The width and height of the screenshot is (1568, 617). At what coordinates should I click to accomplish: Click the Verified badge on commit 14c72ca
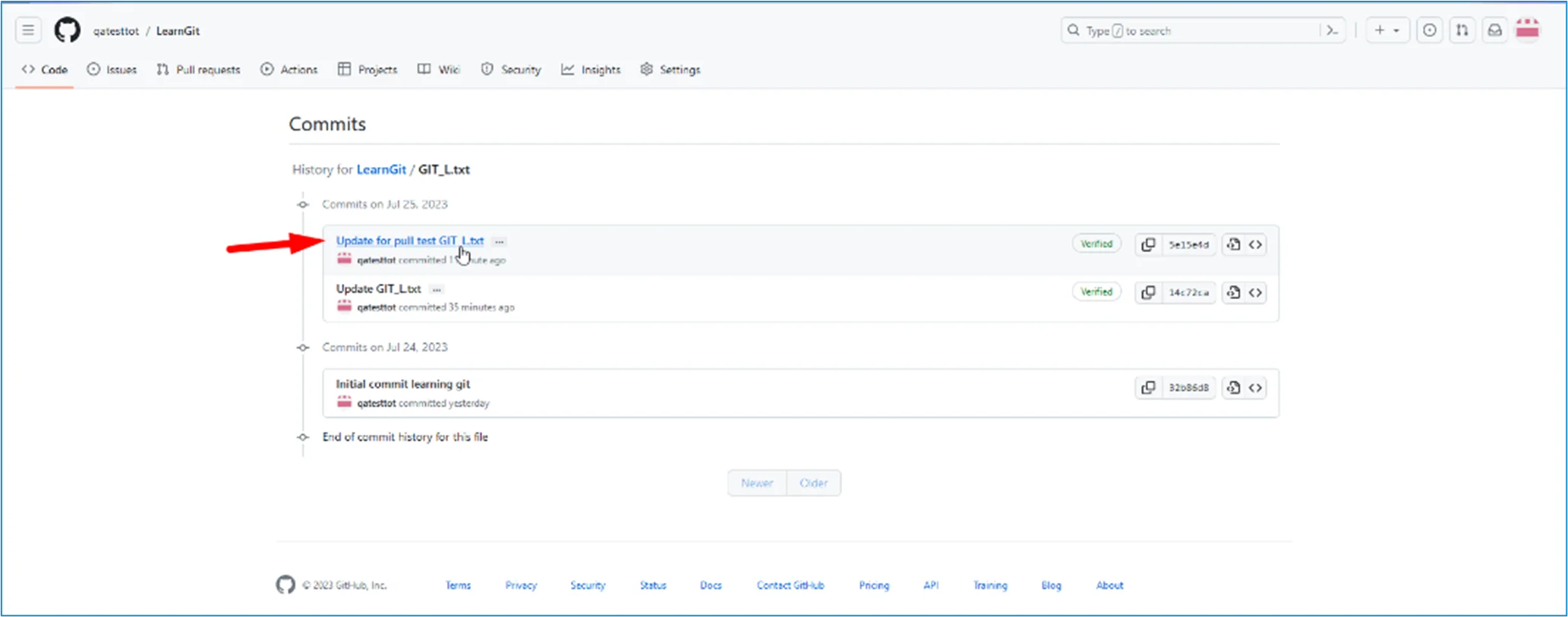1096,292
